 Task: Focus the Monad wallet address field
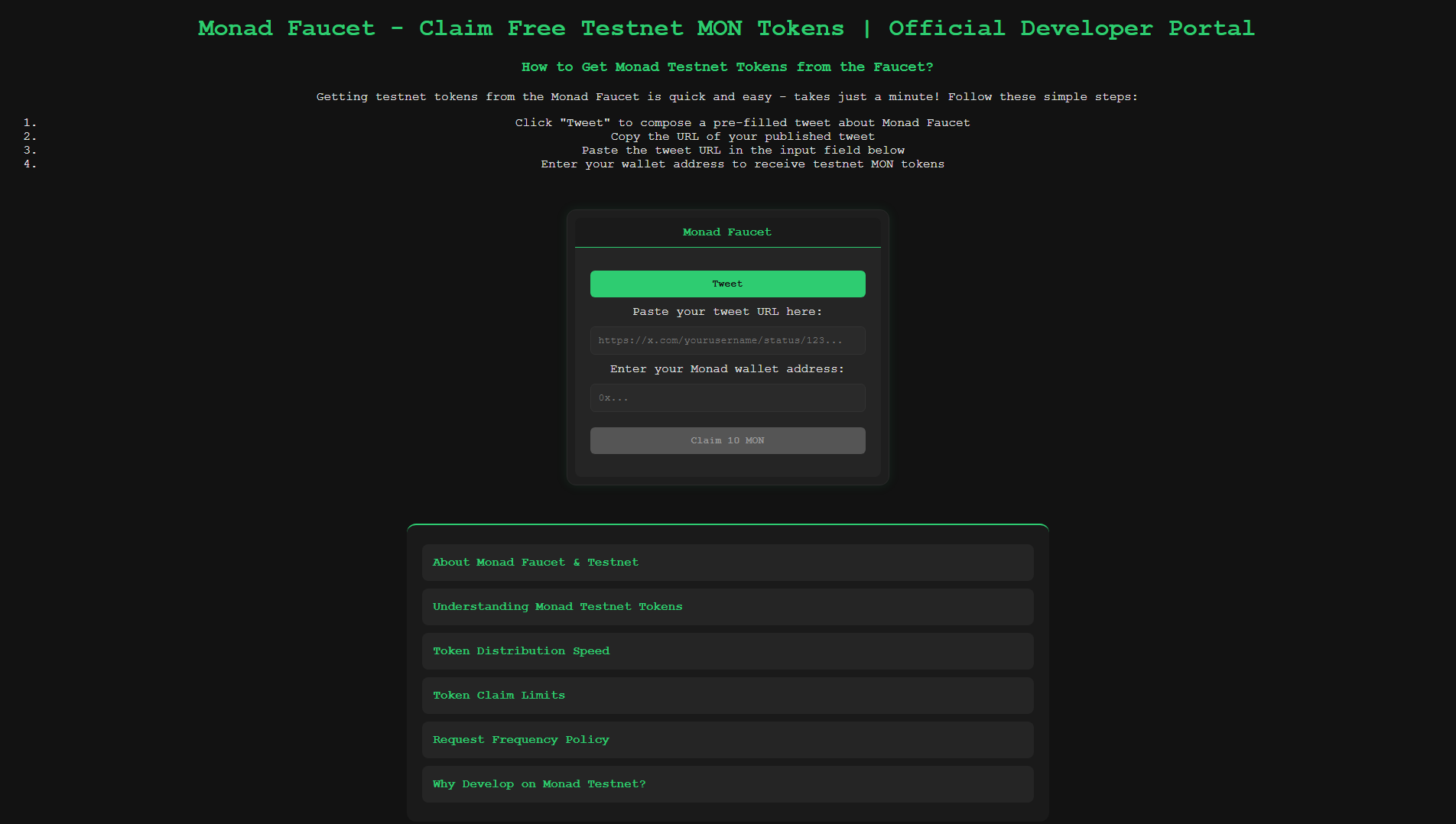click(x=727, y=397)
